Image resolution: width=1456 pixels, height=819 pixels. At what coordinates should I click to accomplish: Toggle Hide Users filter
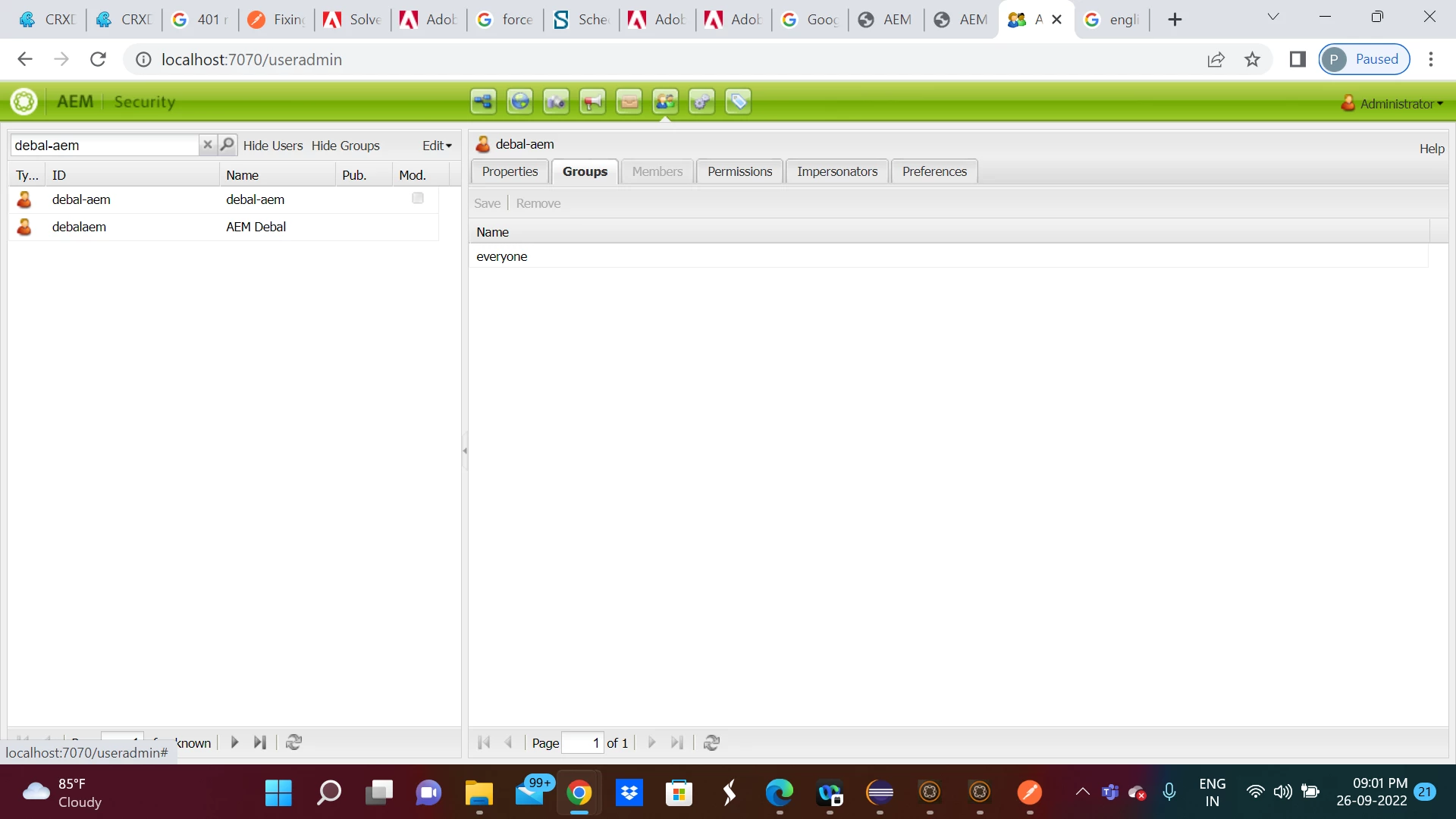(x=272, y=146)
